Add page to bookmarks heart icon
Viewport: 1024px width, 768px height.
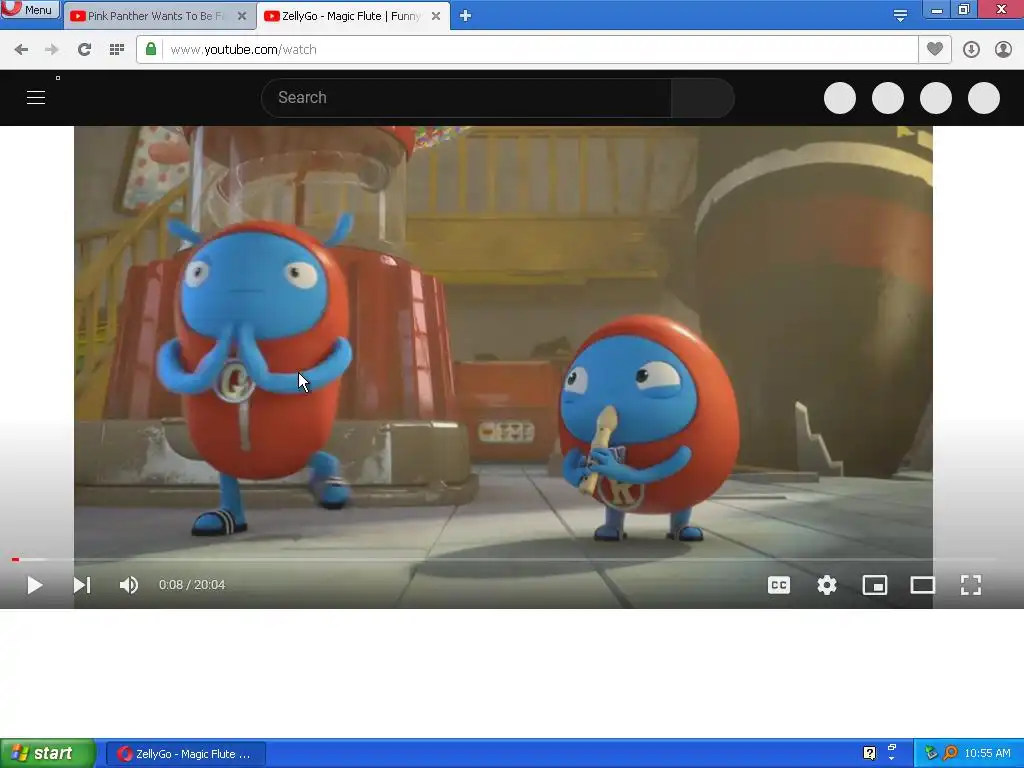(x=935, y=50)
